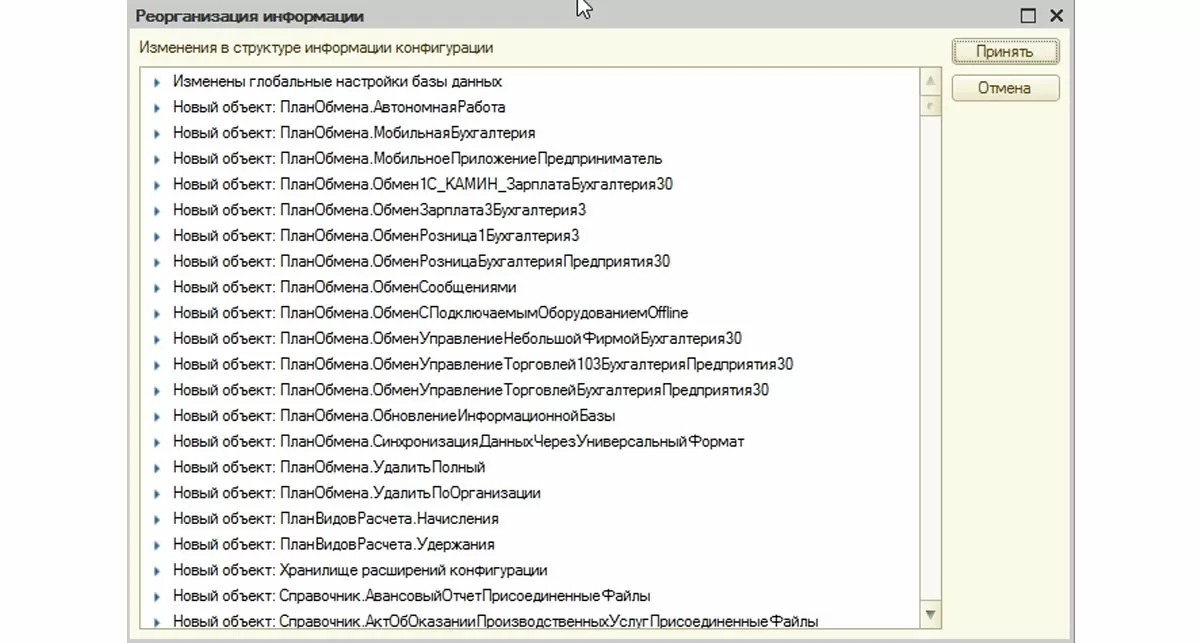Expand row Изменены глобальные настройки базы данных
This screenshot has width=1200, height=643.
point(157,82)
